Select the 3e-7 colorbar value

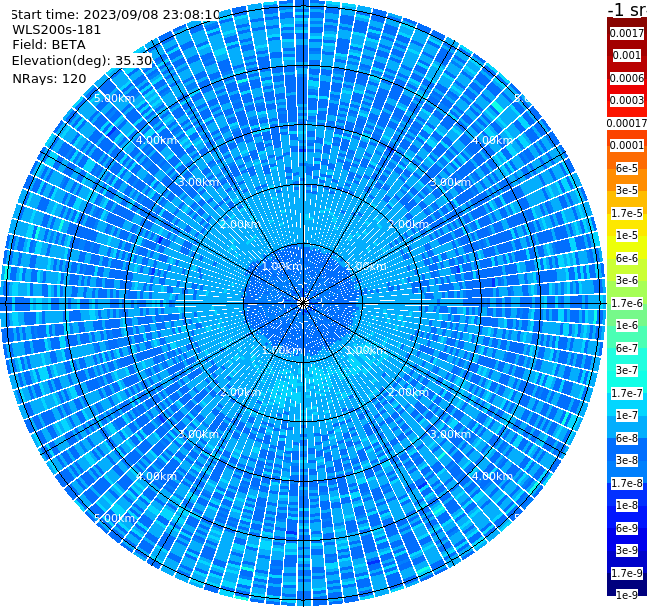click(x=627, y=370)
